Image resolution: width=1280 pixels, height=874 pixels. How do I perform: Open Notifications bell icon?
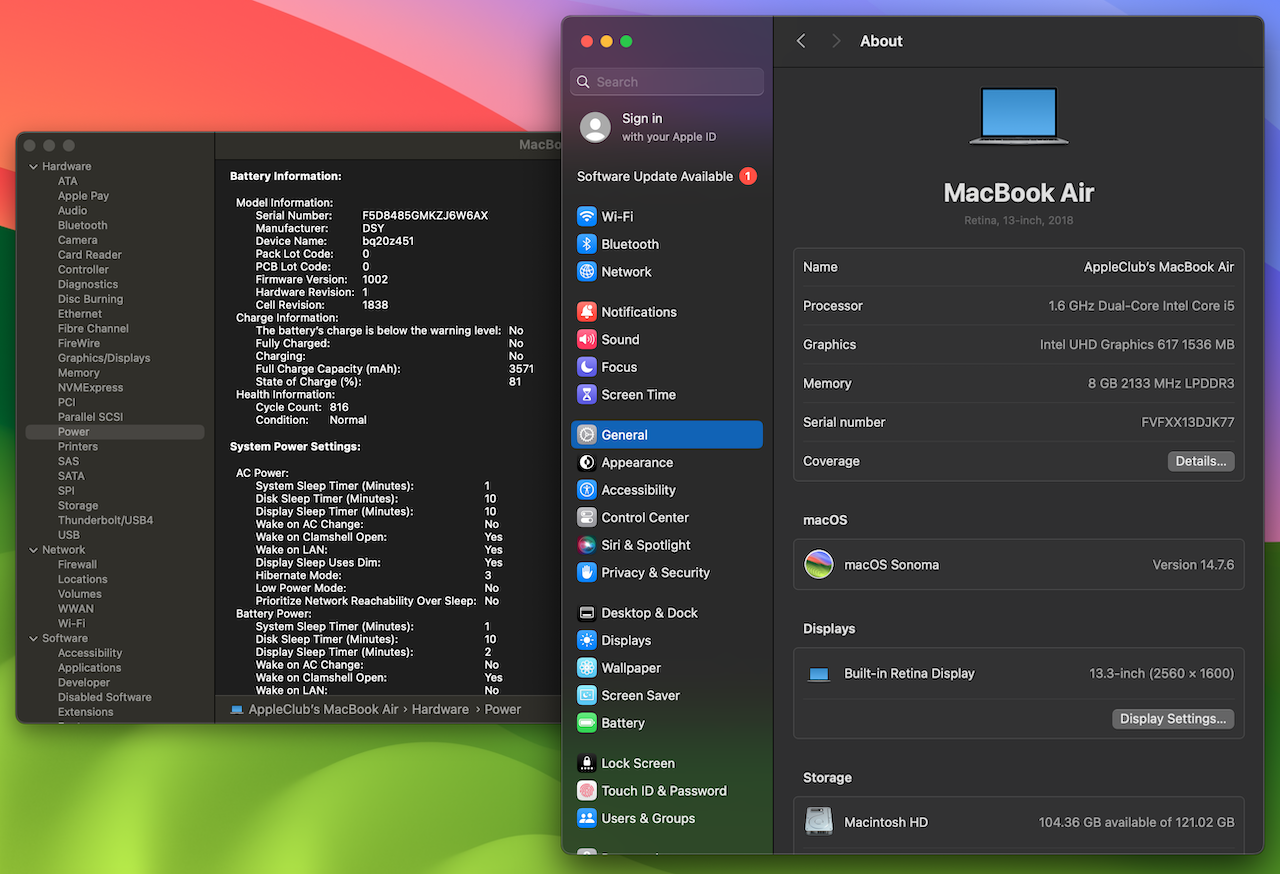click(x=587, y=312)
